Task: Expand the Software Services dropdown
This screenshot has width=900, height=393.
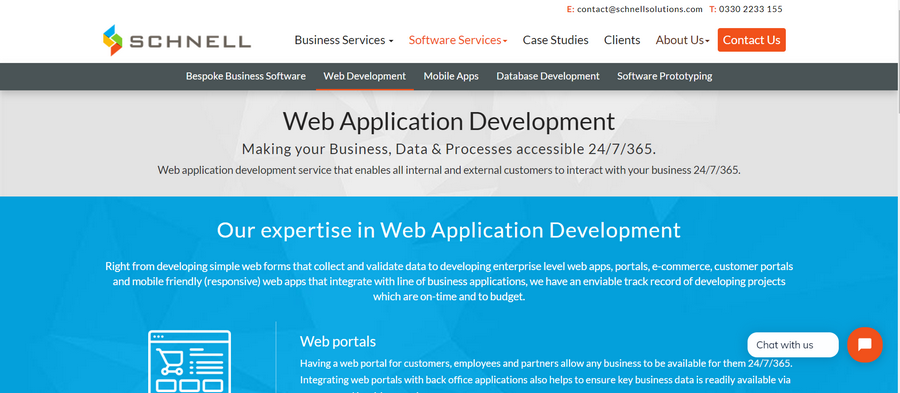Action: click(458, 40)
